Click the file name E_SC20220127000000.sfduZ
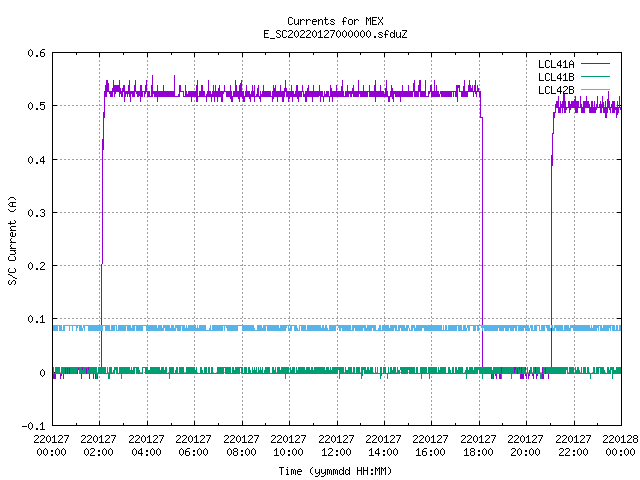This screenshot has height=480, width=640. [x=335, y=34]
